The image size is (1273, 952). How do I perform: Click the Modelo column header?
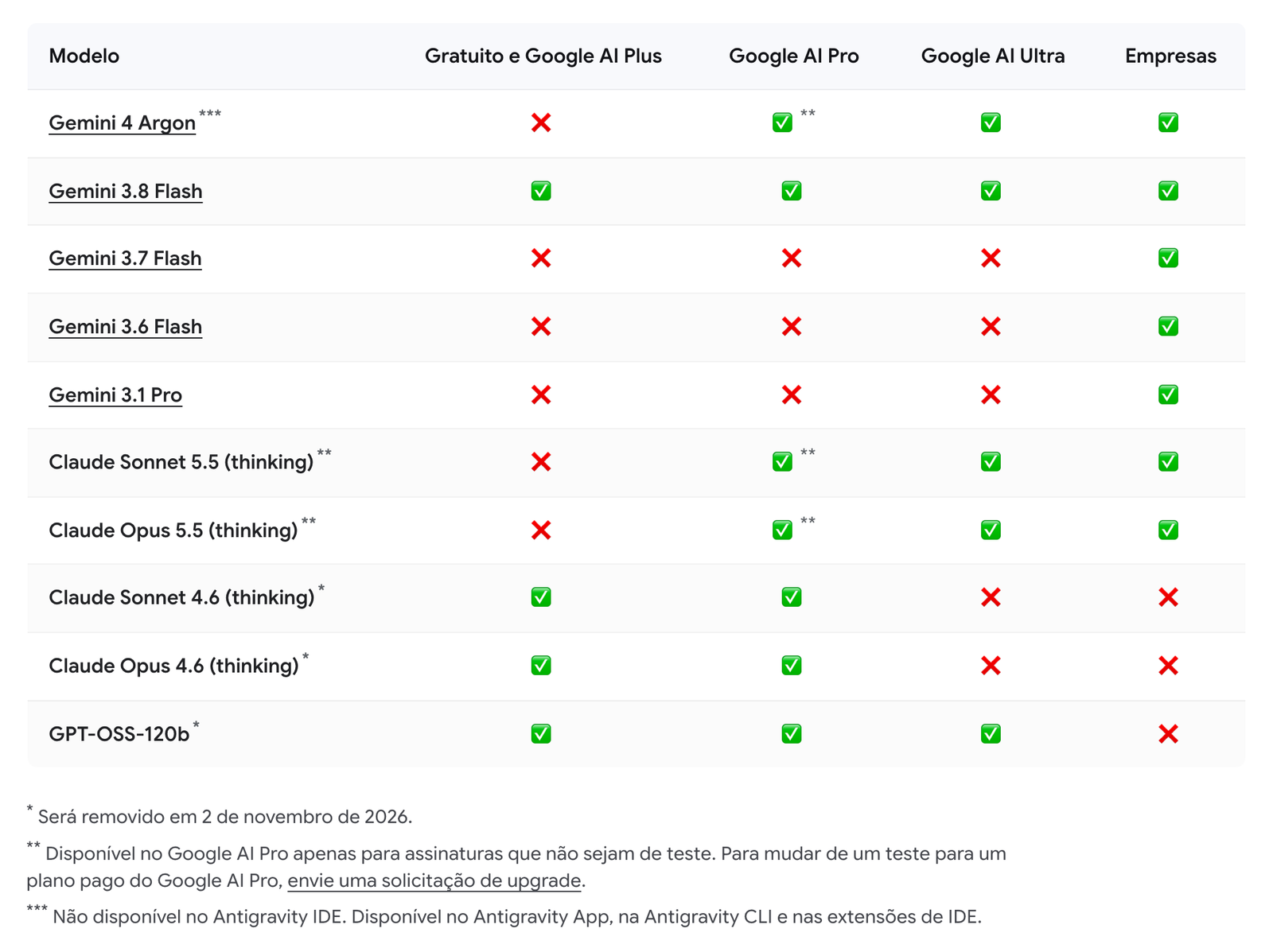tap(84, 56)
